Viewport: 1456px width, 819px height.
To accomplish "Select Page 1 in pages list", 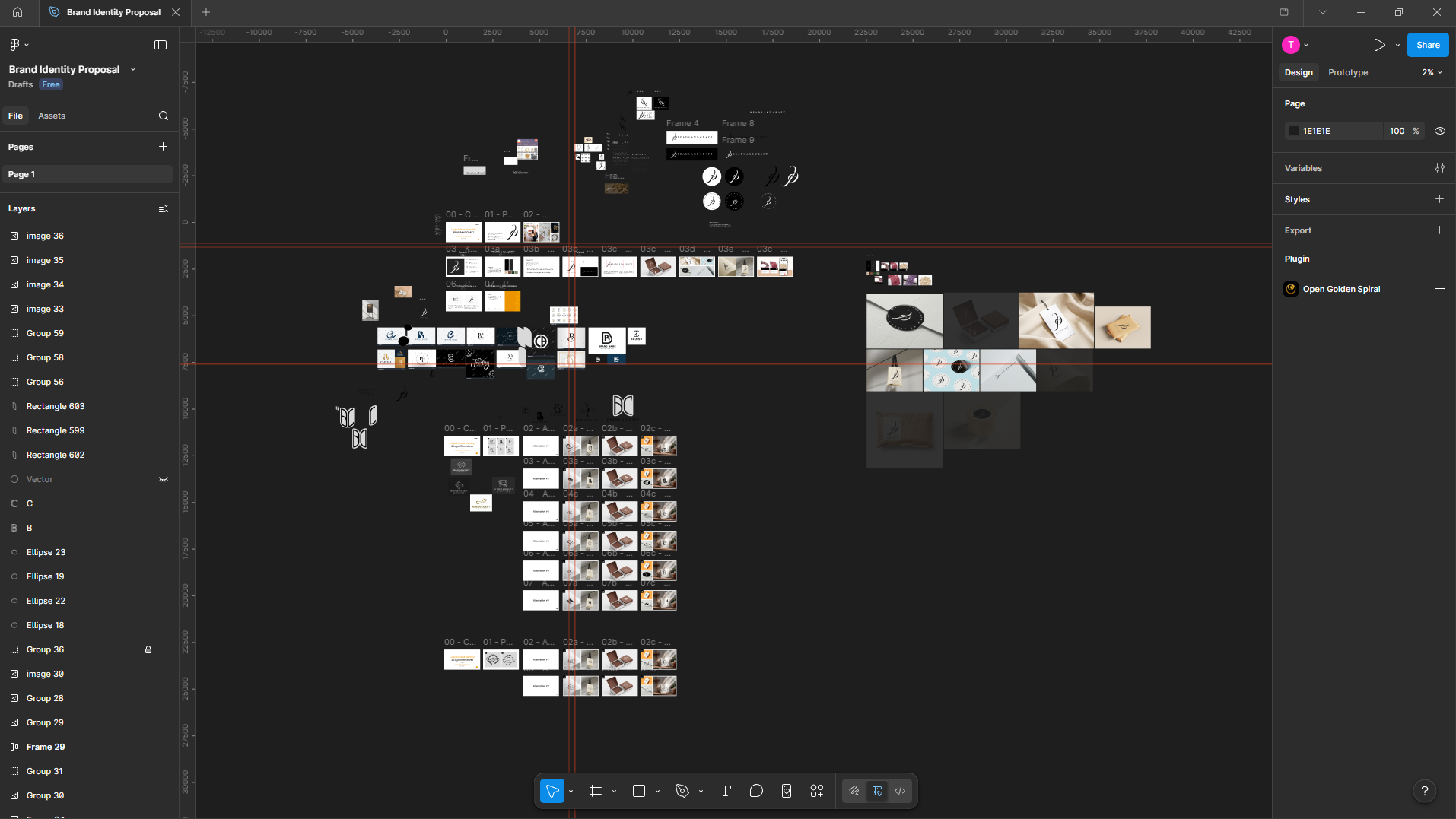I will pyautogui.click(x=87, y=174).
